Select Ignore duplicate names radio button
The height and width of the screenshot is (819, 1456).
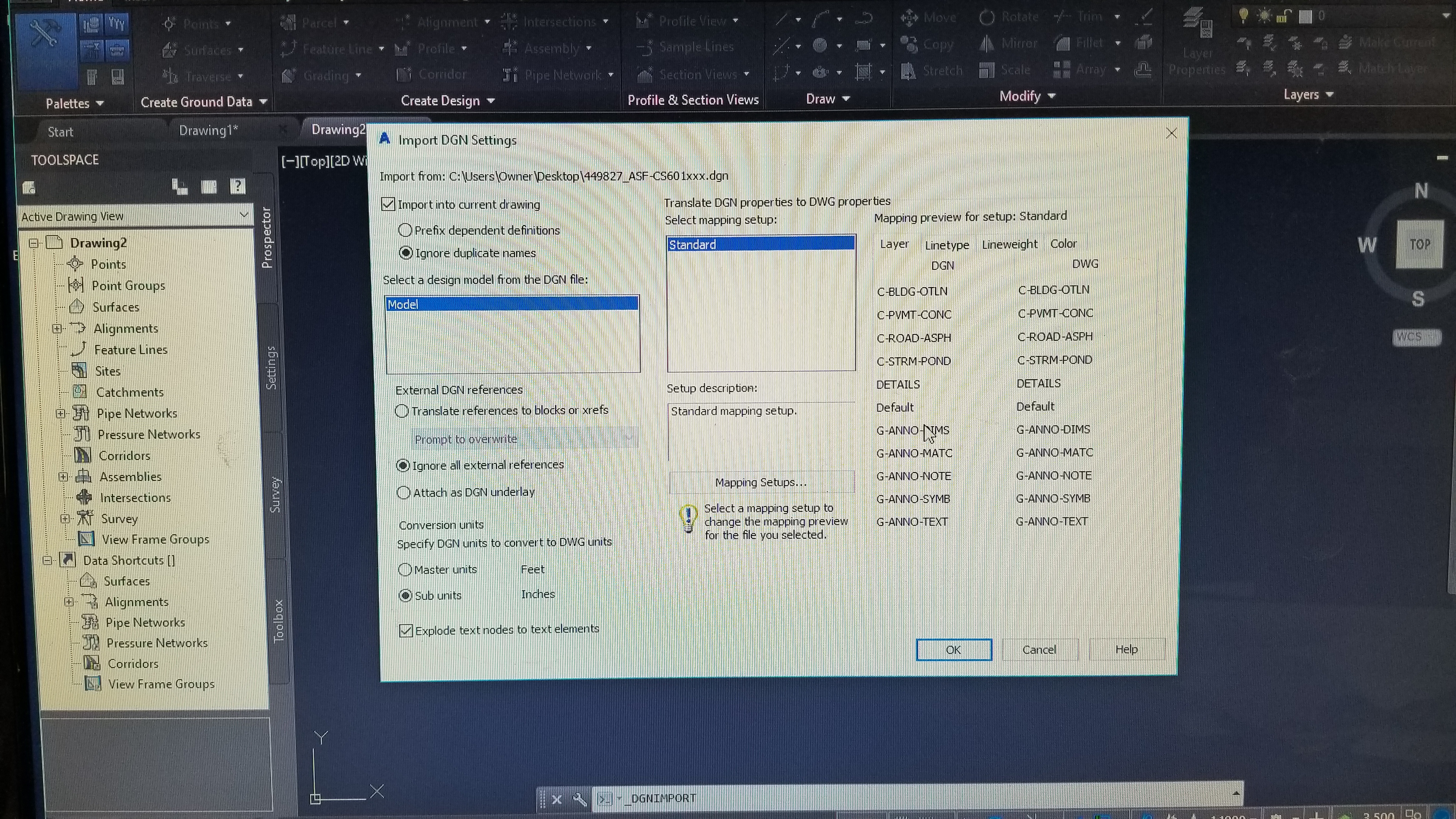tap(405, 253)
